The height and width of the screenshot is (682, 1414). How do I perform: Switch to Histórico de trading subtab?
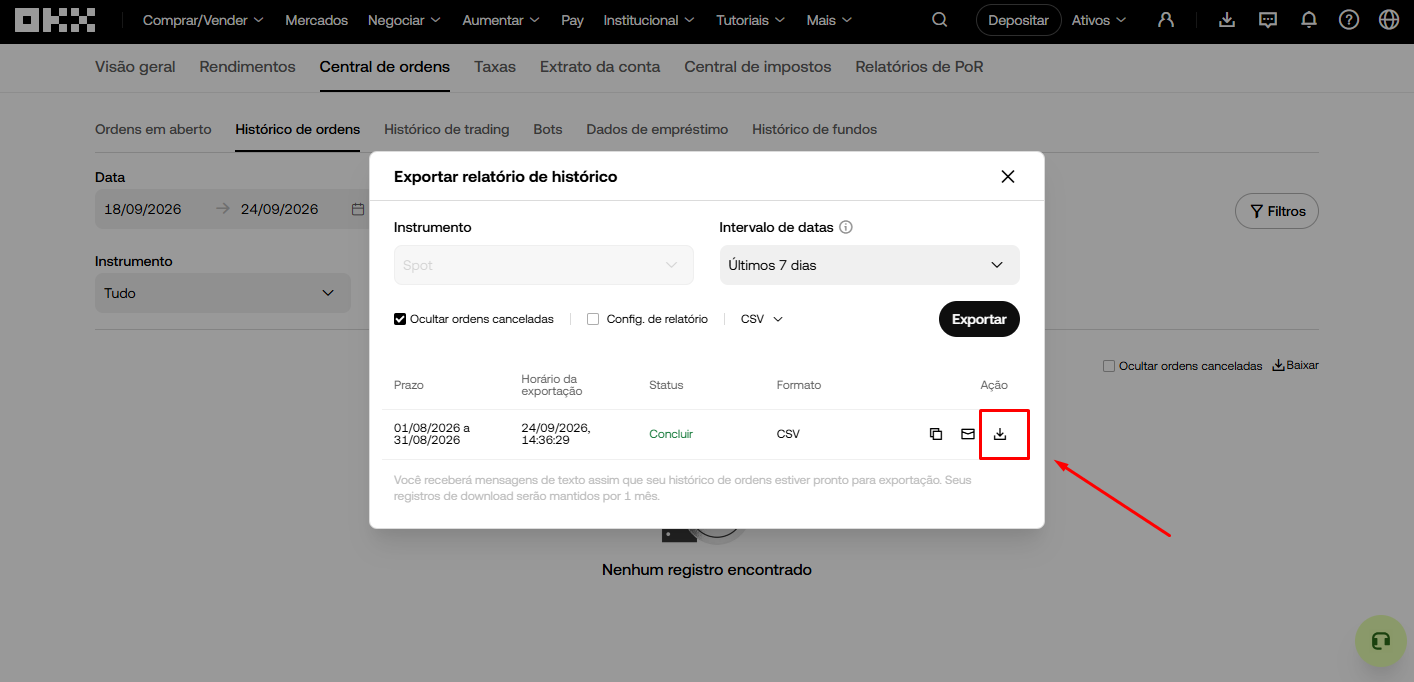click(447, 129)
